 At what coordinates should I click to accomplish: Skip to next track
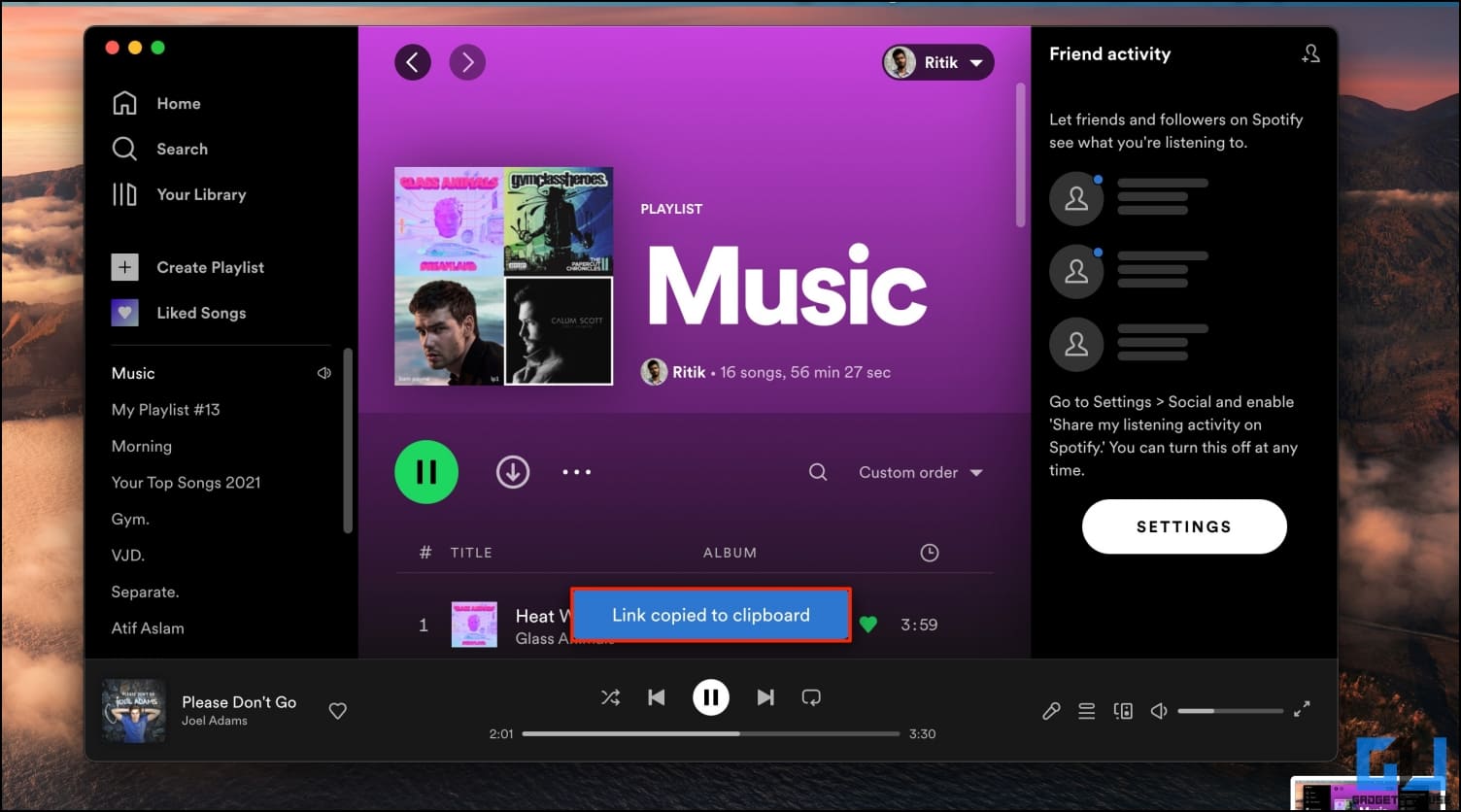click(x=765, y=697)
